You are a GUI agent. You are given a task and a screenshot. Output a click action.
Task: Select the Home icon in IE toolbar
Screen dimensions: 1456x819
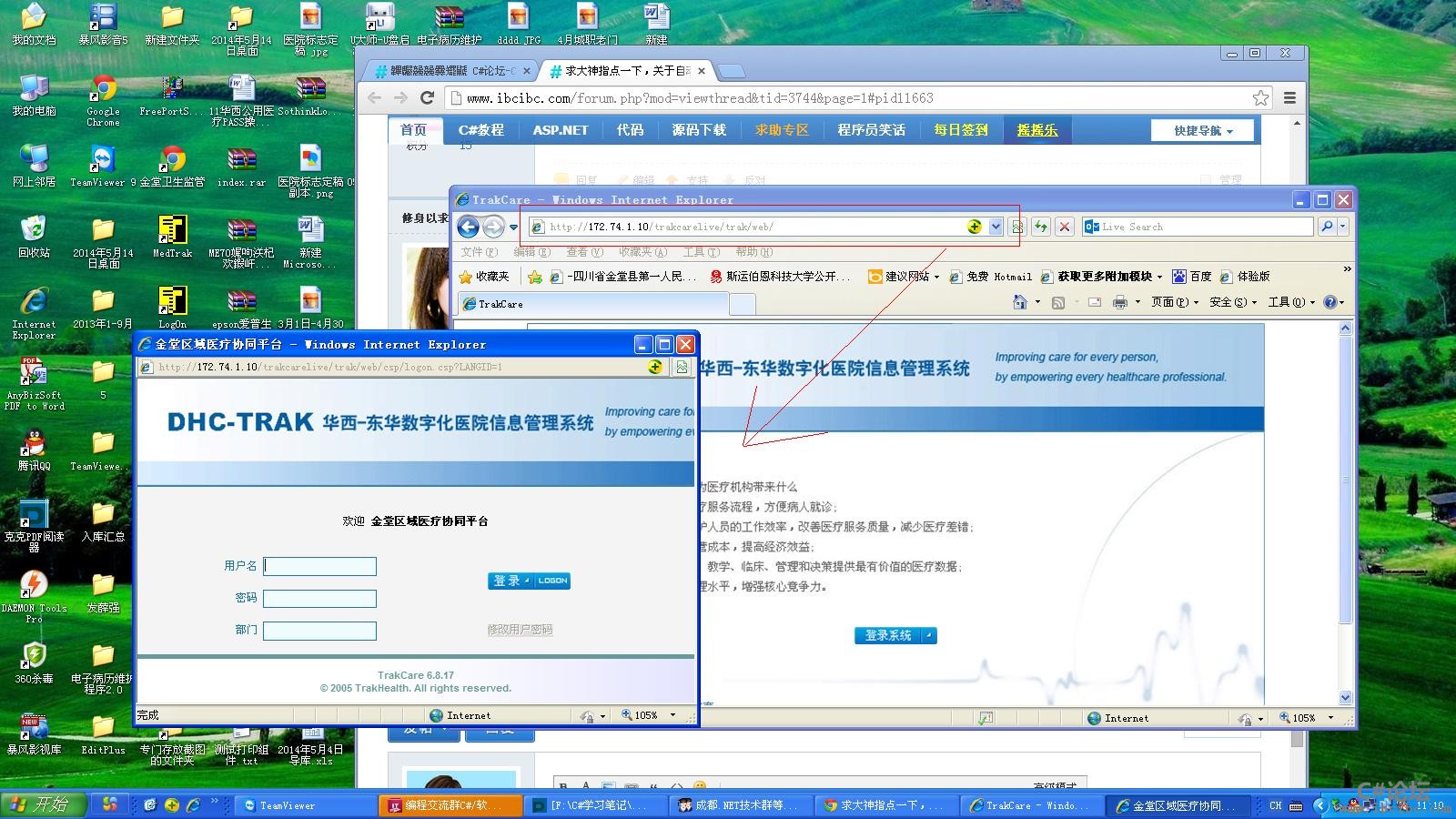click(x=1021, y=302)
